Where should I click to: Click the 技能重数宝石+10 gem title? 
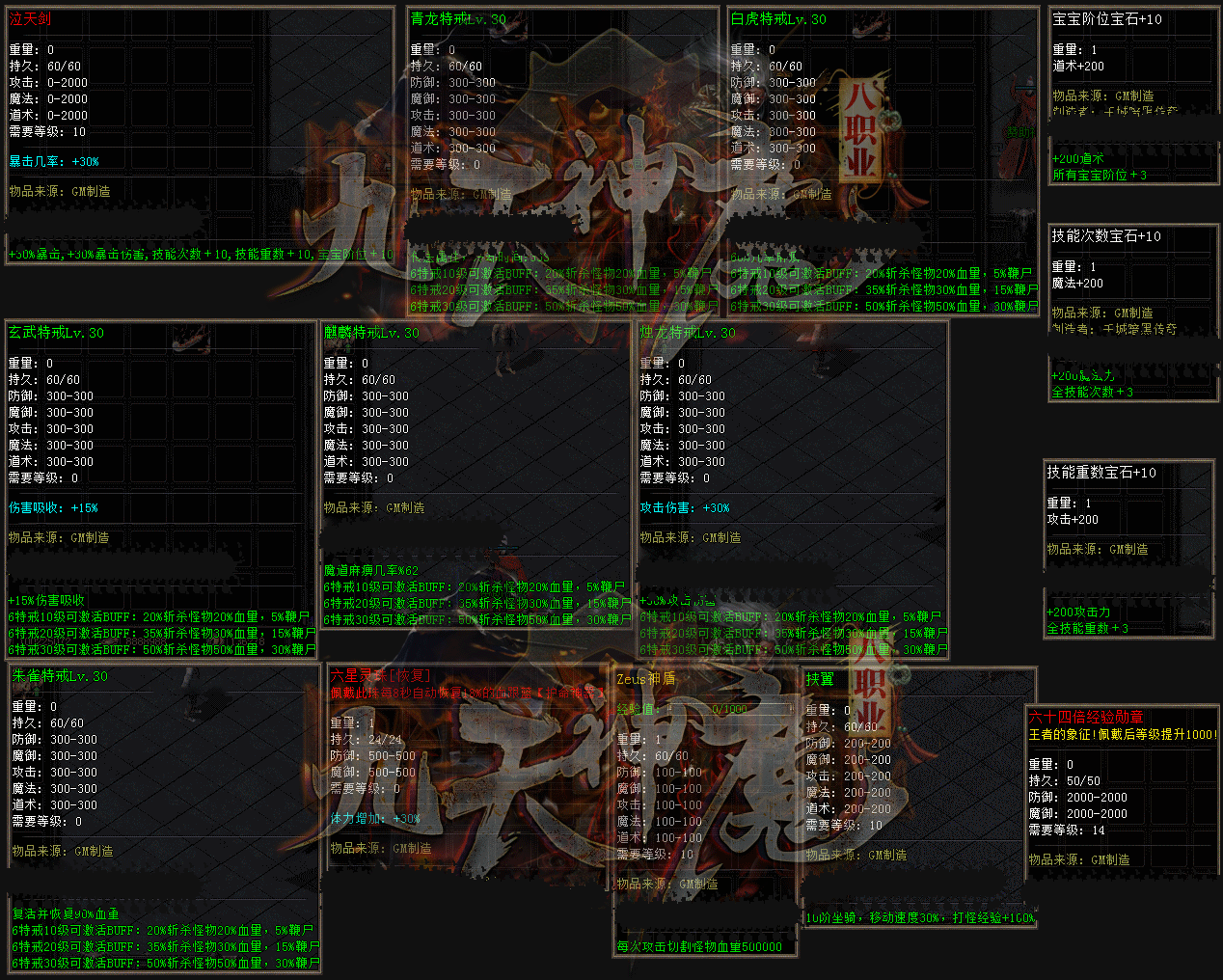[x=1101, y=473]
